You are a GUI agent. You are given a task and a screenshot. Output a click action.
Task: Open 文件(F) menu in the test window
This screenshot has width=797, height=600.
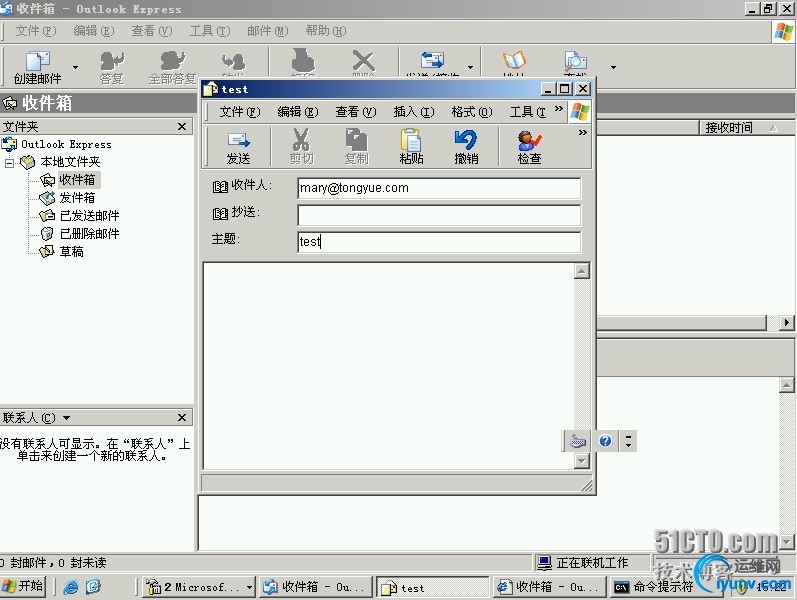239,111
